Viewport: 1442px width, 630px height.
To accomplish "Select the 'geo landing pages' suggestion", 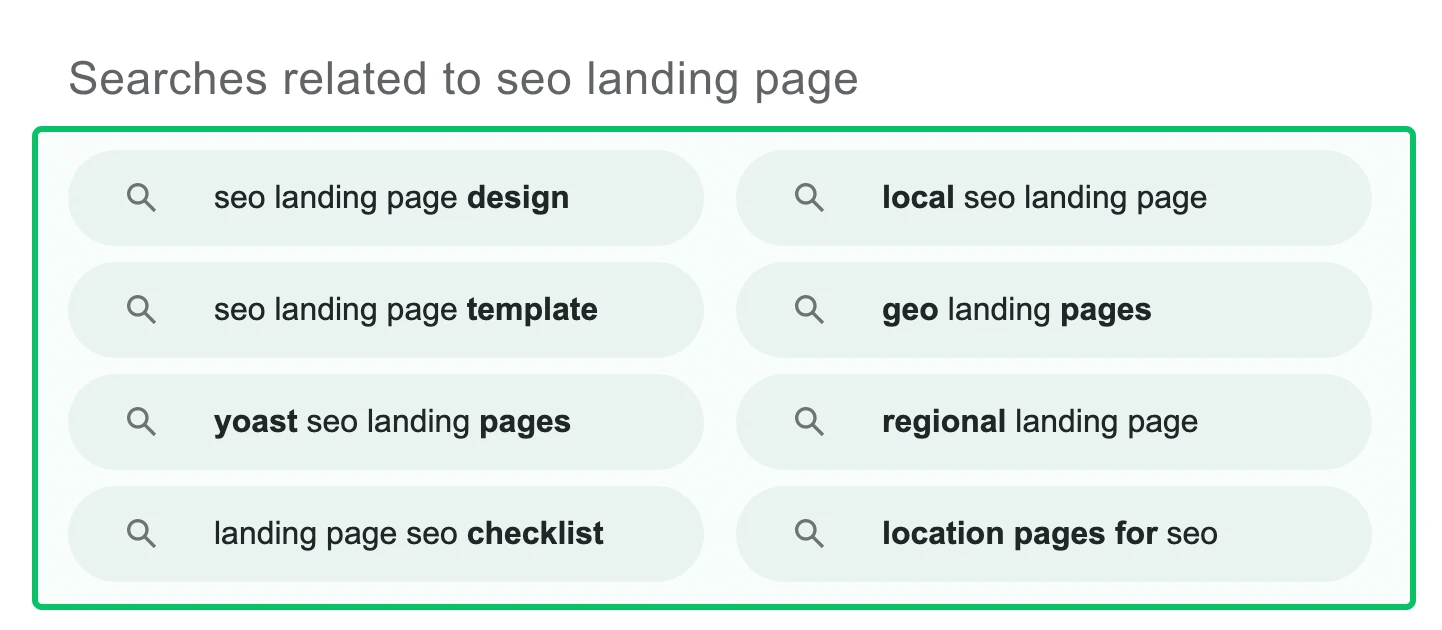I will 1016,310.
